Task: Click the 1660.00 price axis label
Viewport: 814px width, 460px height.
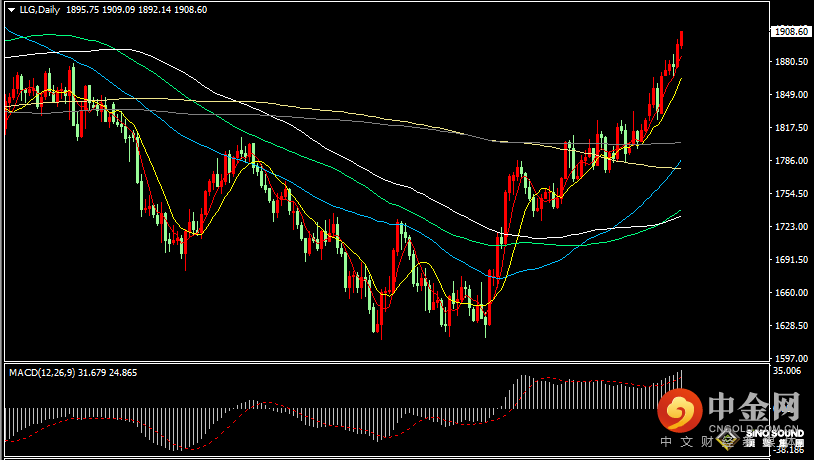Action: pos(790,293)
